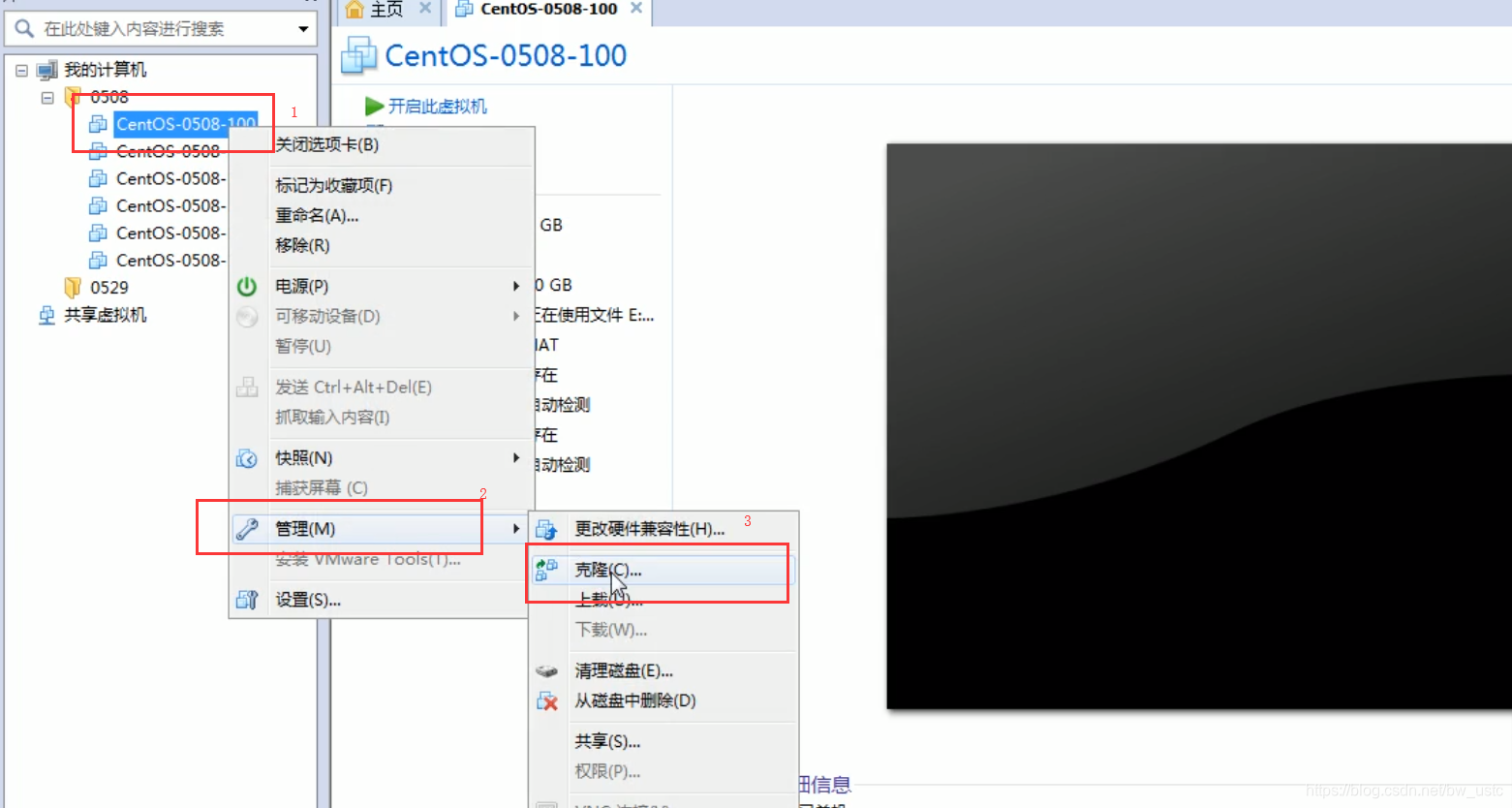The image size is (1512, 808).
Task: Select the 我的计算机 computer icon
Action: [x=46, y=70]
